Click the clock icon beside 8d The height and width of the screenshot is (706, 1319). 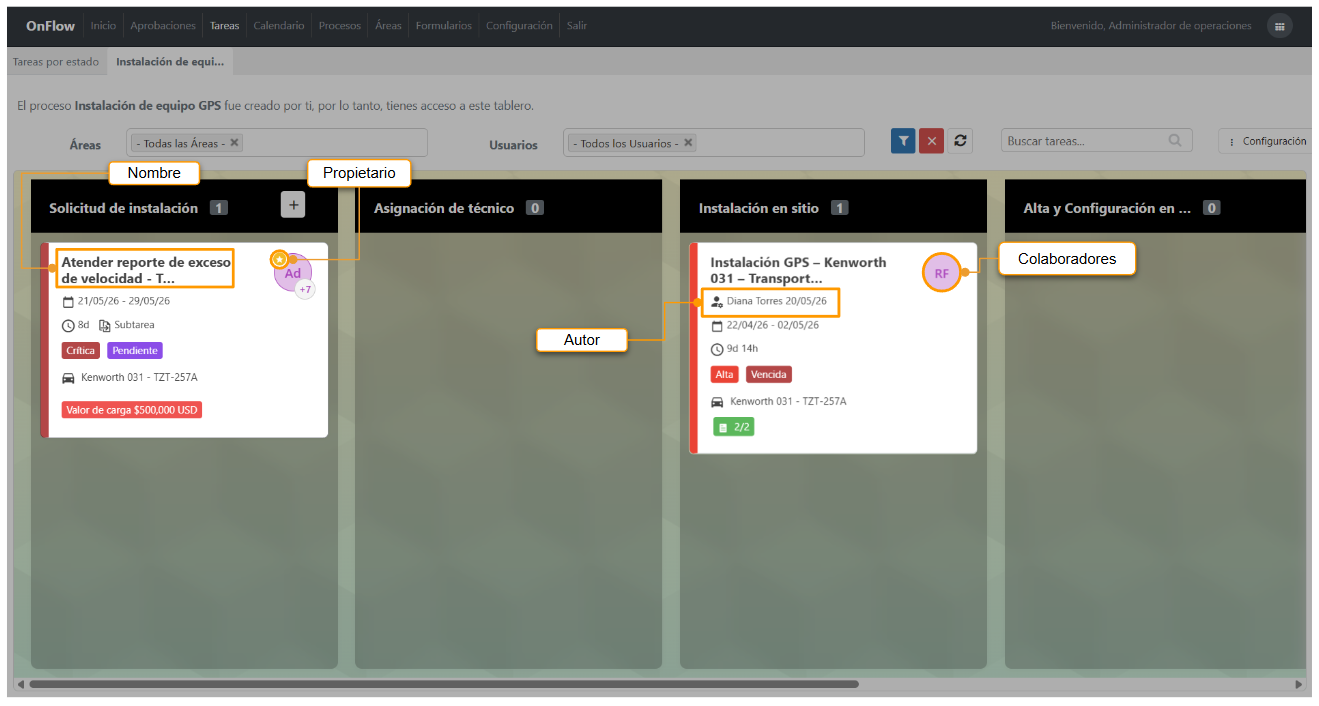coord(68,325)
